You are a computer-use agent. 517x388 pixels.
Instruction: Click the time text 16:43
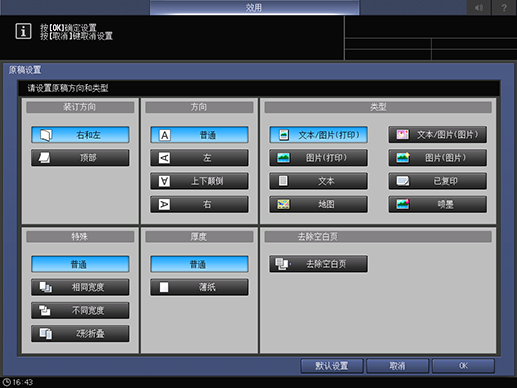(x=23, y=382)
